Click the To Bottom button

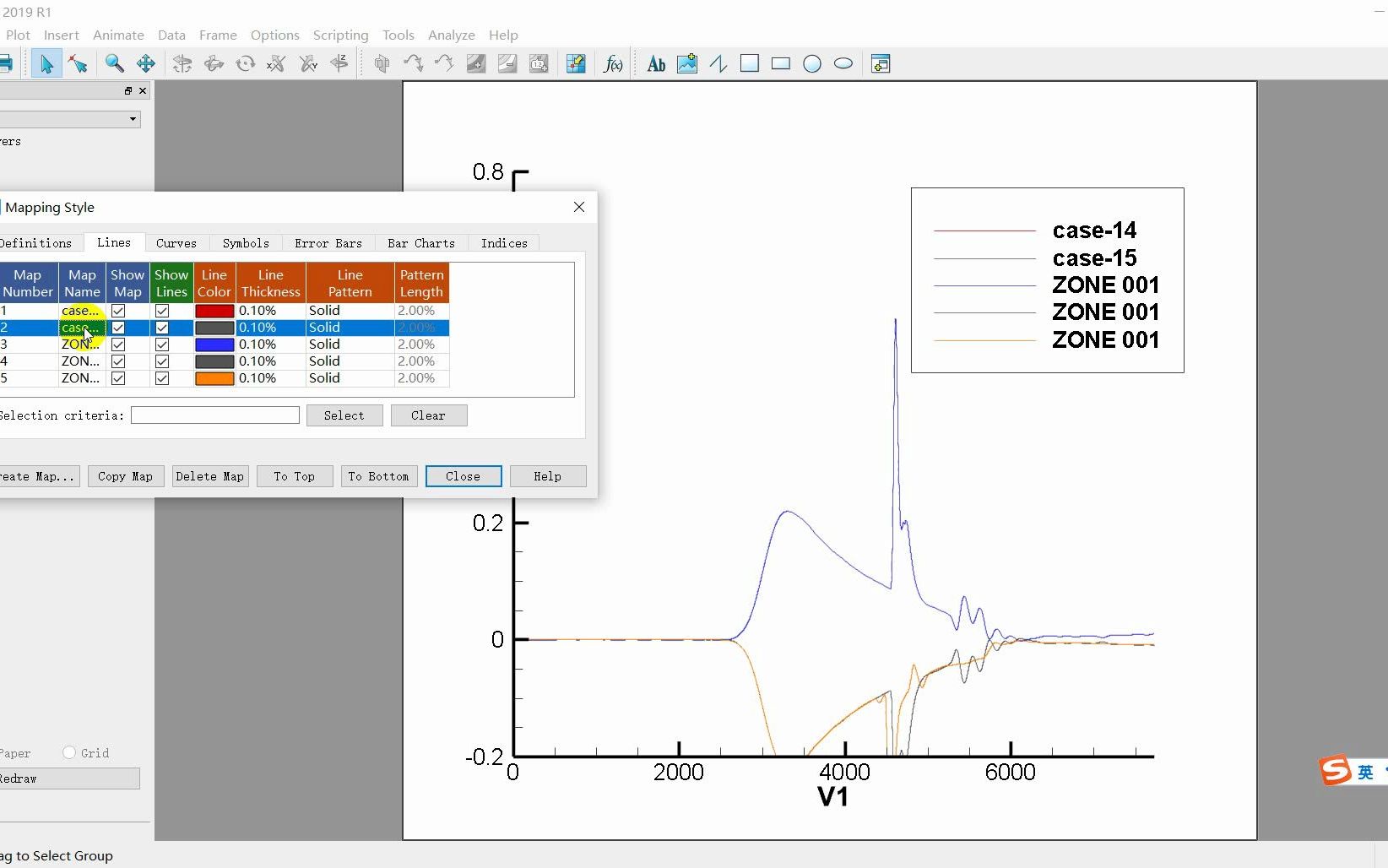pyautogui.click(x=378, y=475)
